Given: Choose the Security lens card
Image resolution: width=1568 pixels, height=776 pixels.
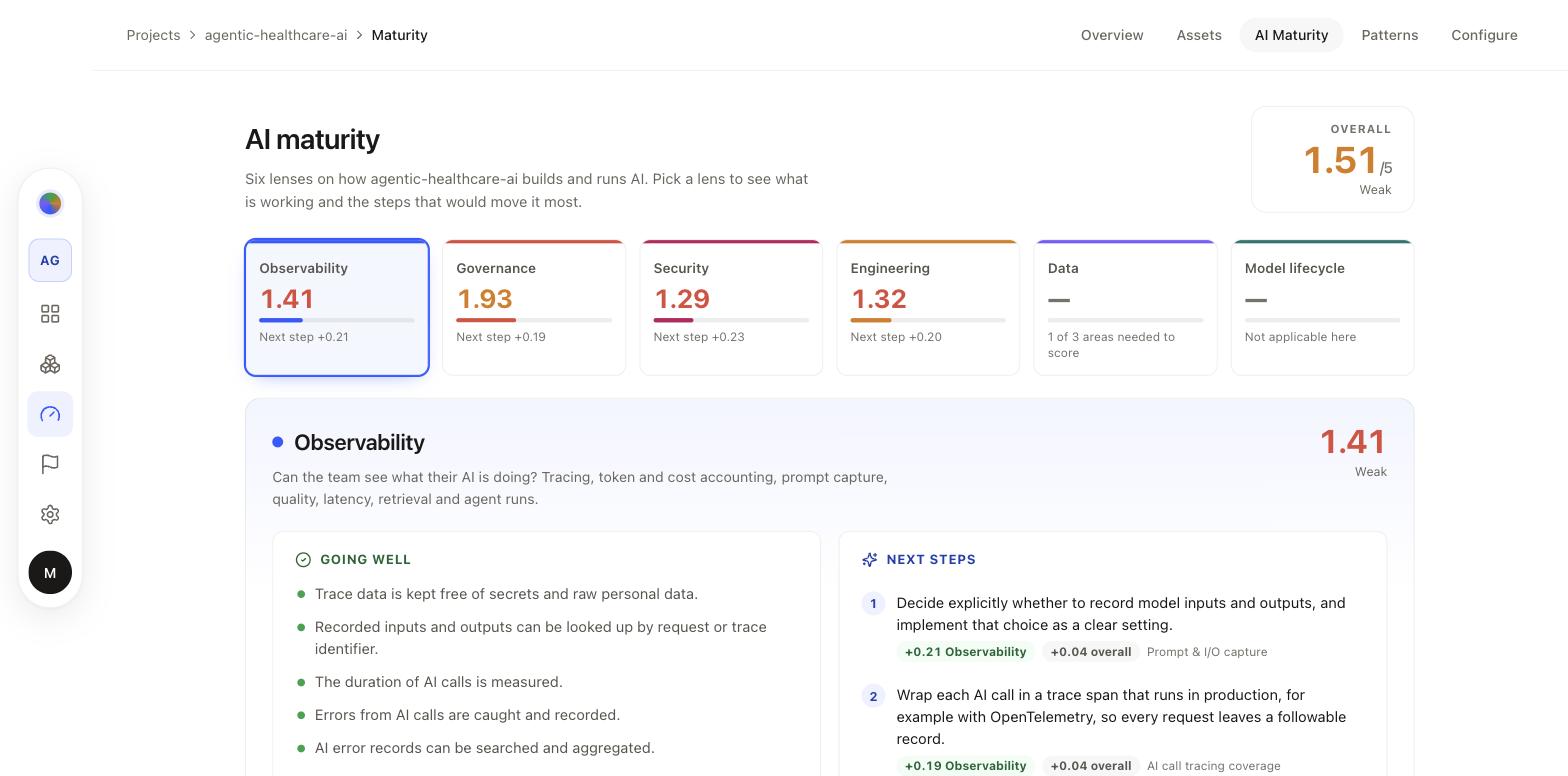Looking at the screenshot, I should pyautogui.click(x=731, y=308).
